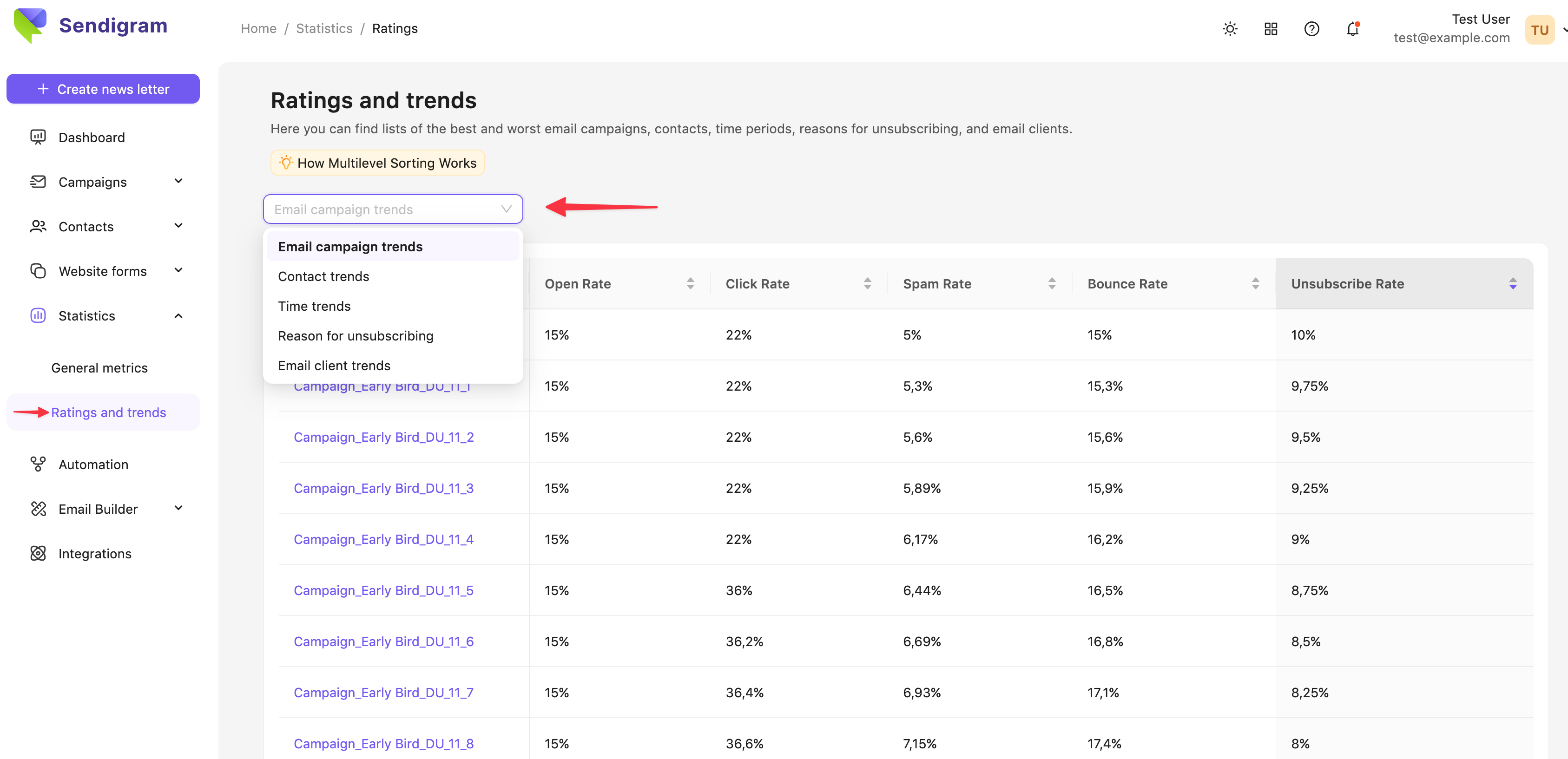Image resolution: width=1568 pixels, height=759 pixels.
Task: Click the Dashboard sidebar icon
Action: (38, 137)
